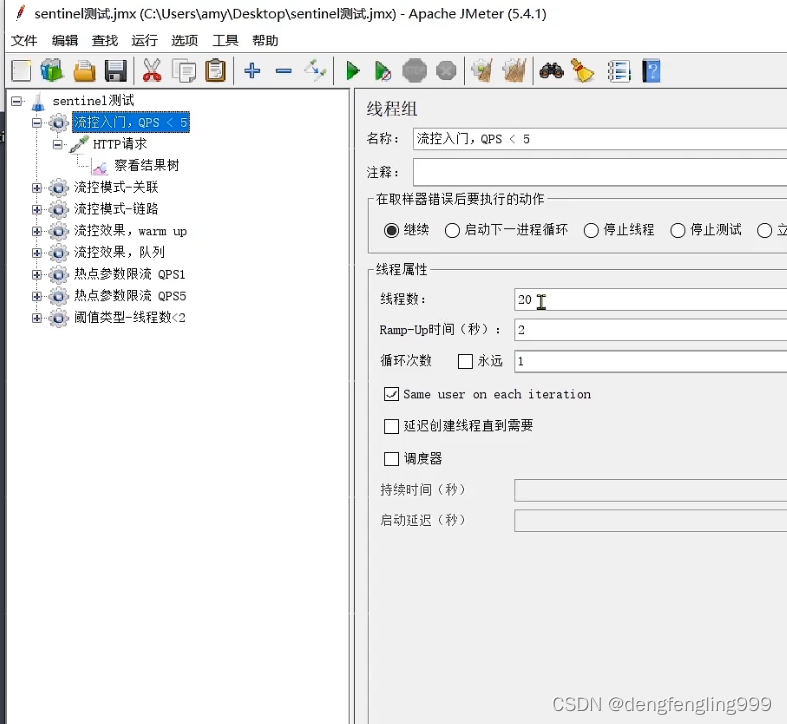Click the blue minus Collapse All icon
This screenshot has width=787, height=724.
284,71
